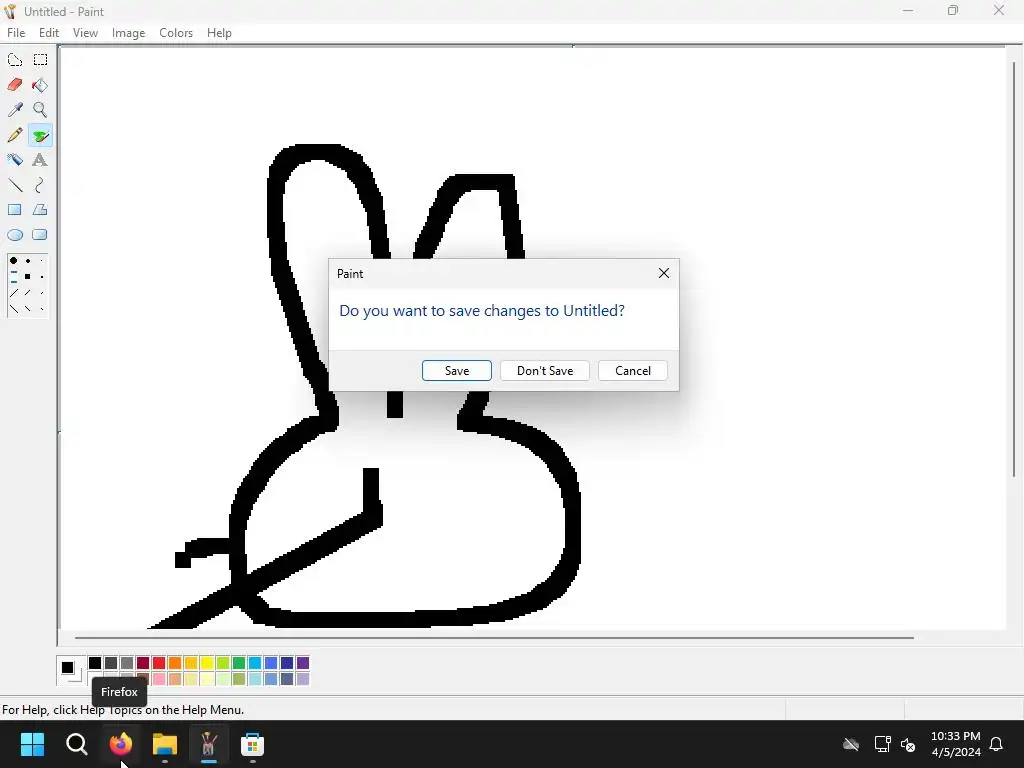The height and width of the screenshot is (768, 1024).
Task: Select the Polygon shape tool
Action: (40, 210)
